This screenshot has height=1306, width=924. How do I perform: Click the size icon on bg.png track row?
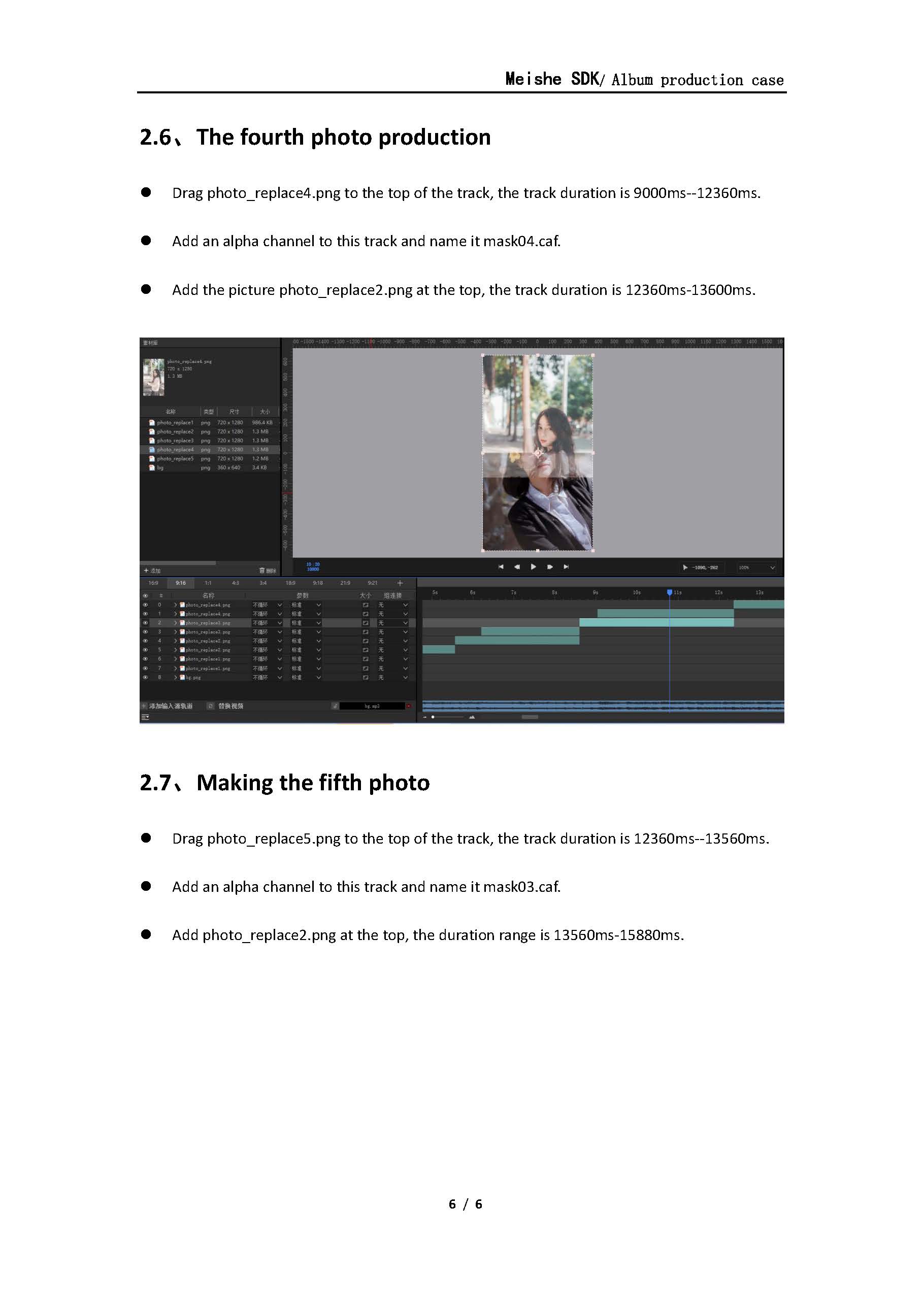tap(366, 678)
